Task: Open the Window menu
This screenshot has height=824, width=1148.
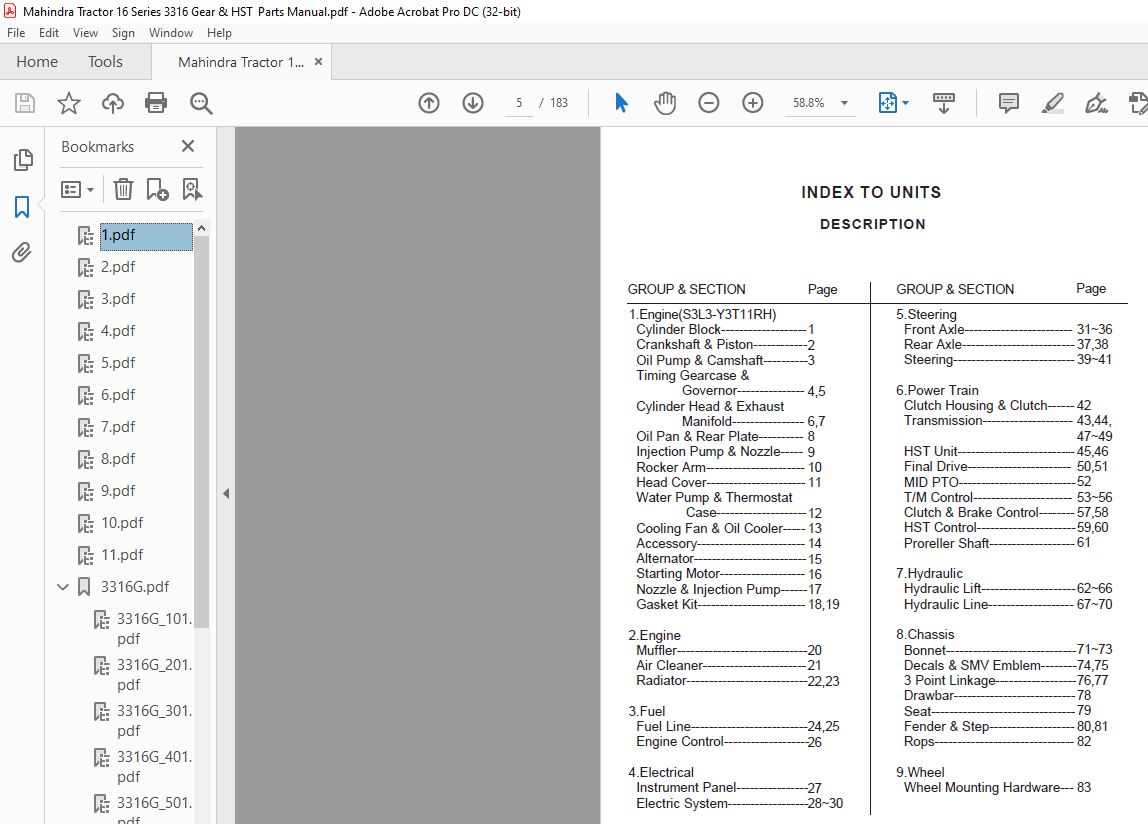Action: pos(171,33)
